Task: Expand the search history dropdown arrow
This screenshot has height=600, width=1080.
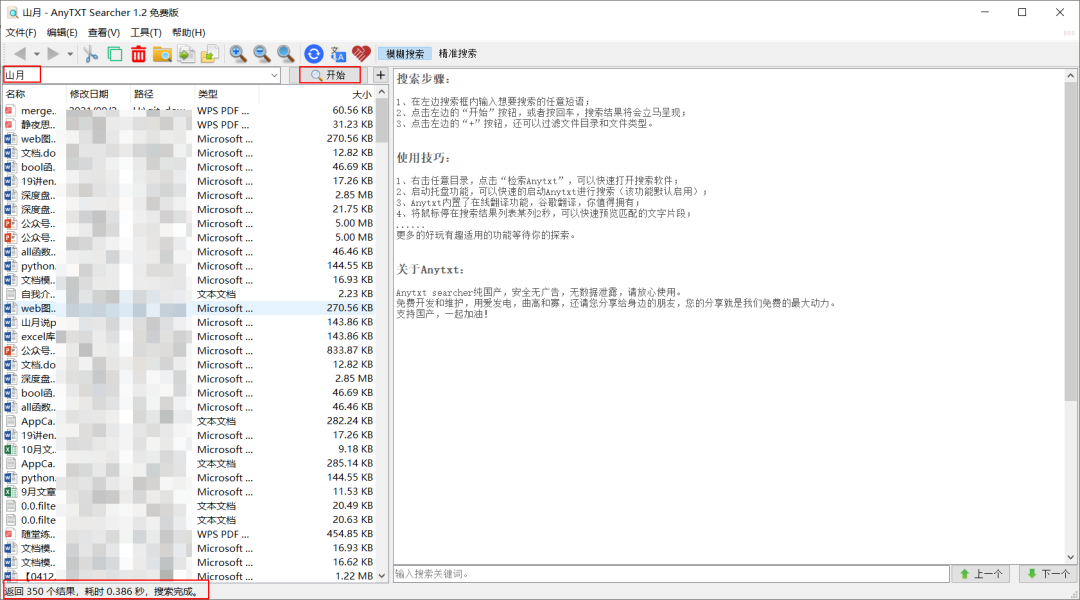Action: pyautogui.click(x=274, y=75)
